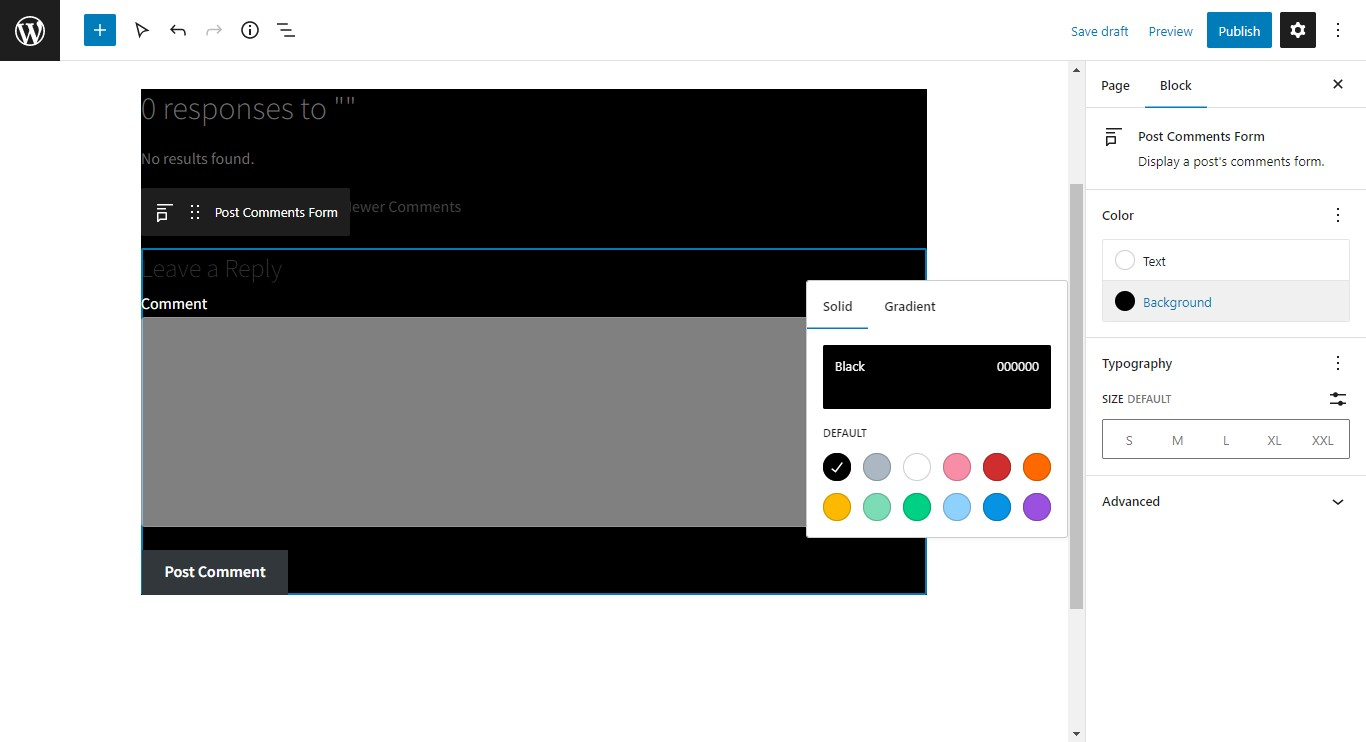Open Typography panel options menu
Viewport: 1366px width, 742px height.
click(1338, 363)
